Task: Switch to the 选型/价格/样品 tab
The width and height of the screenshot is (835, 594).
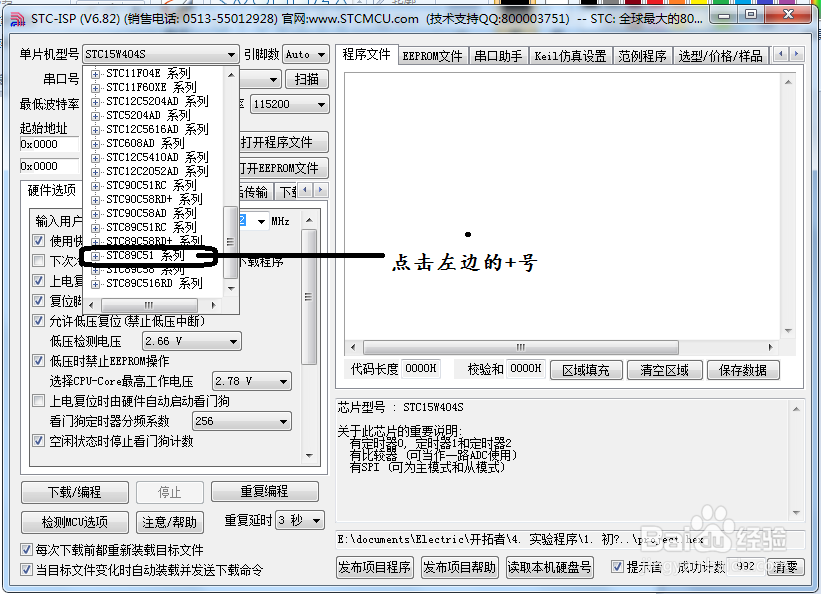Action: (721, 56)
